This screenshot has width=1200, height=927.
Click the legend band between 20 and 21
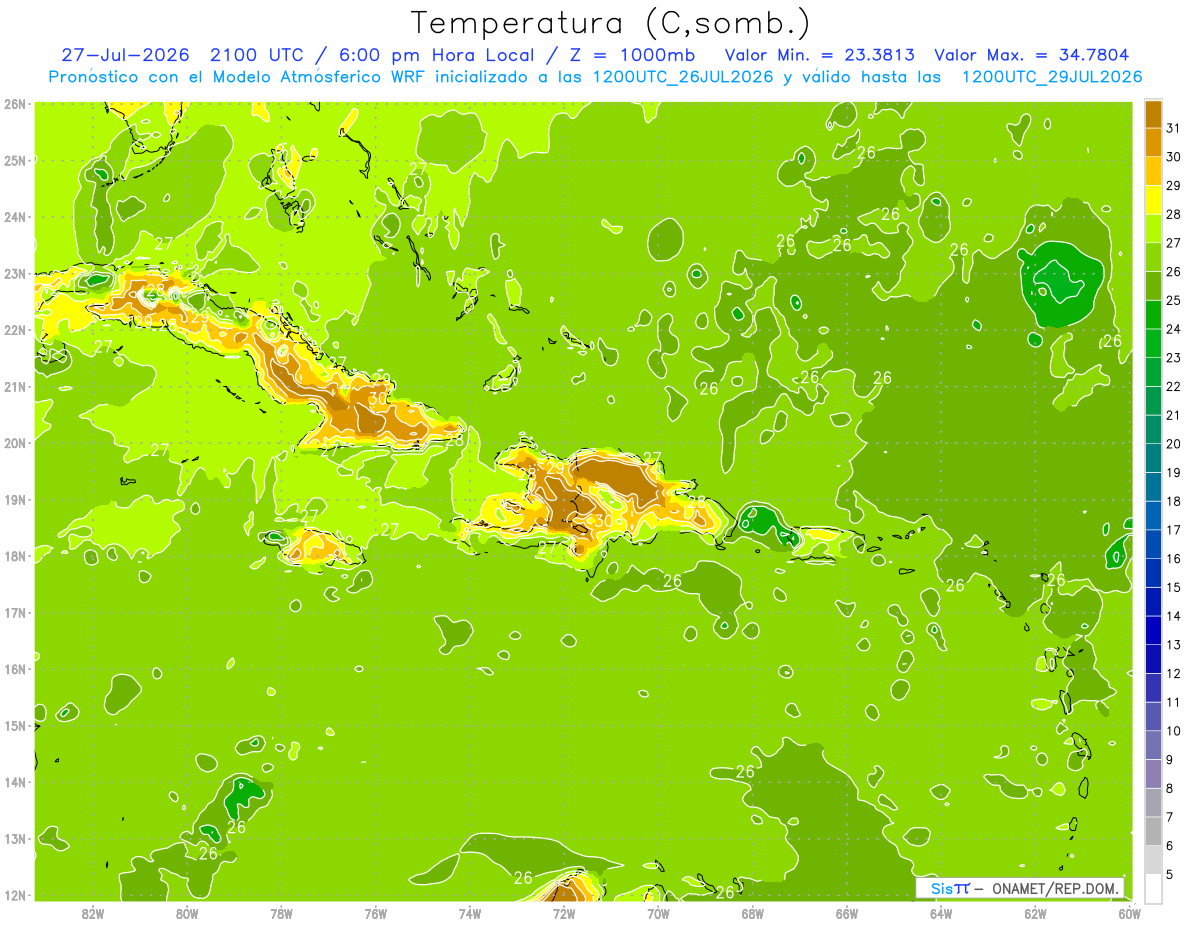click(x=1153, y=429)
